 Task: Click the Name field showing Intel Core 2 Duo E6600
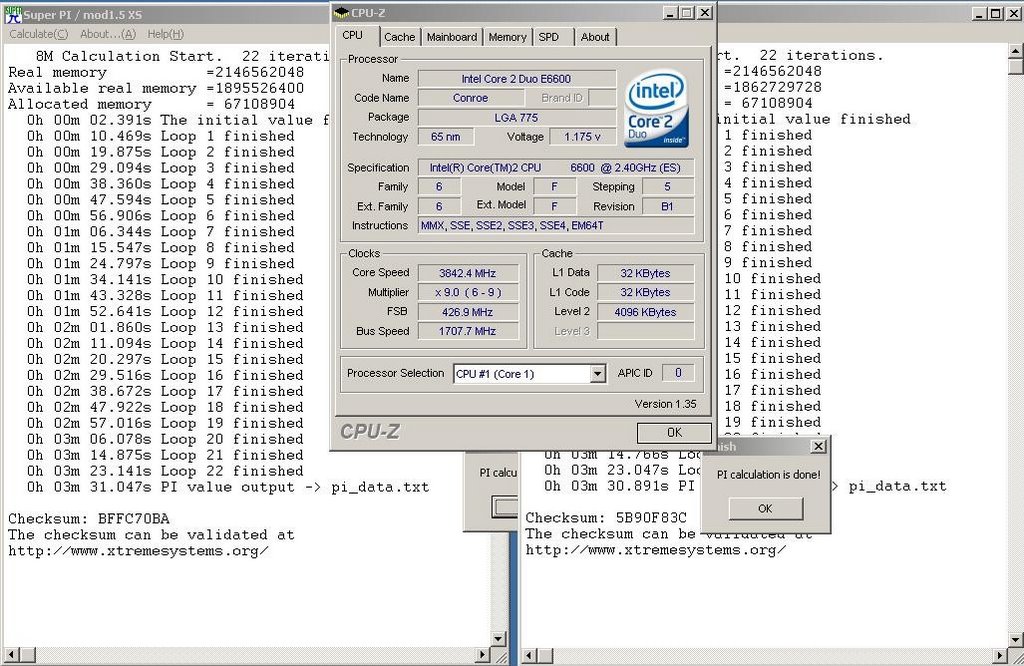pos(516,79)
